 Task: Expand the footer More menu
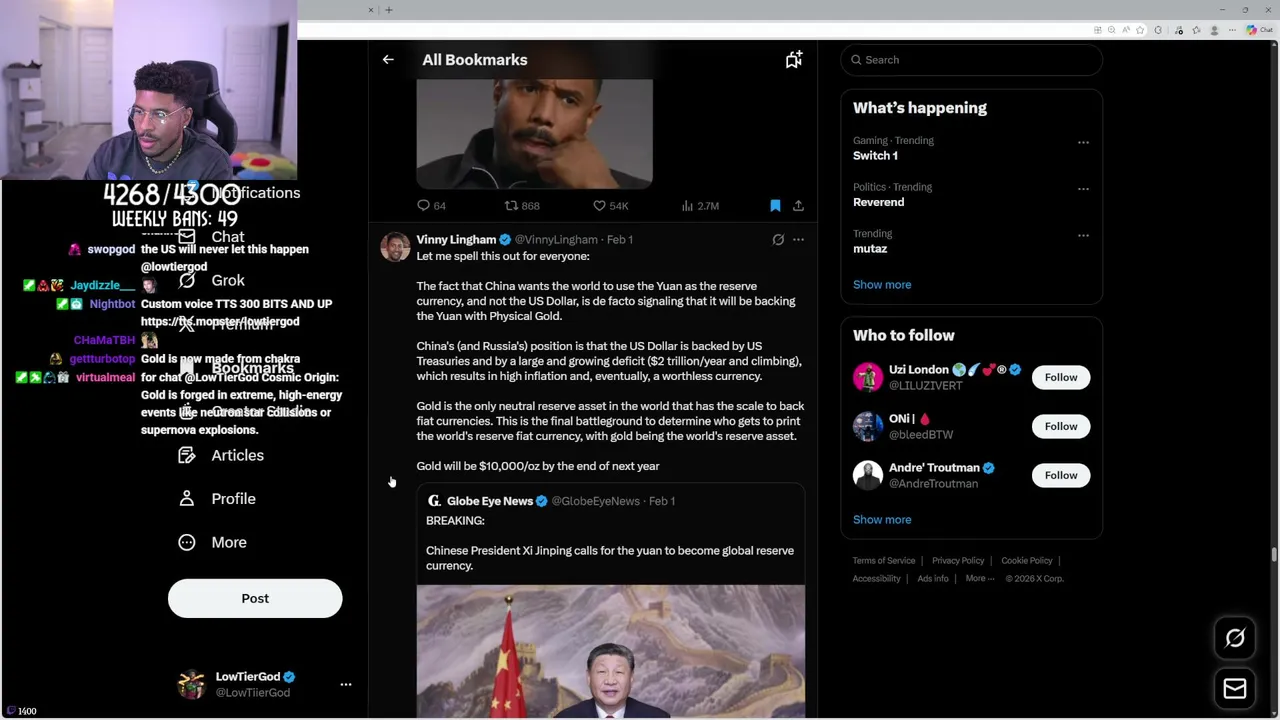pyautogui.click(x=980, y=579)
